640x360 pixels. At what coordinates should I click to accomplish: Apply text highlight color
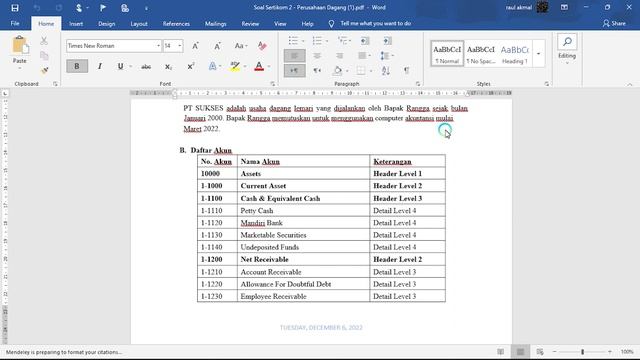click(x=235, y=67)
